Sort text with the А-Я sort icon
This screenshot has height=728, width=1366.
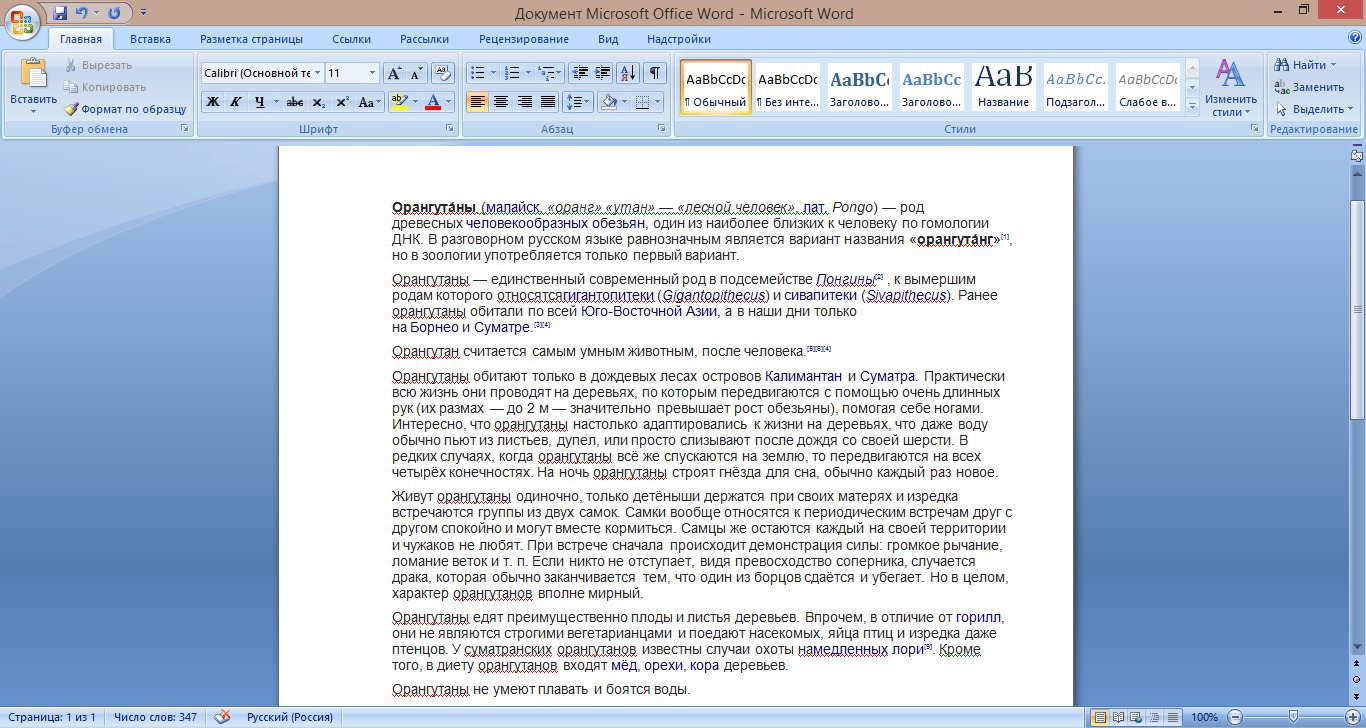coord(628,73)
